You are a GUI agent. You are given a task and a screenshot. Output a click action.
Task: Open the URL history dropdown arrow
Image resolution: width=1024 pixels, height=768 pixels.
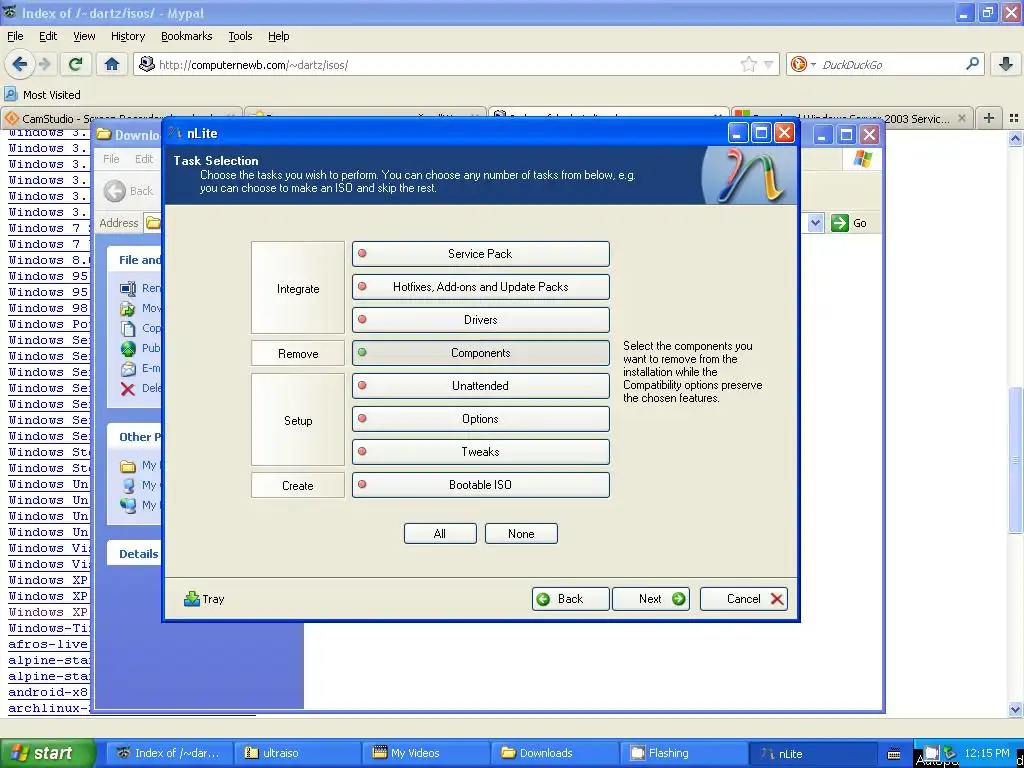click(769, 64)
